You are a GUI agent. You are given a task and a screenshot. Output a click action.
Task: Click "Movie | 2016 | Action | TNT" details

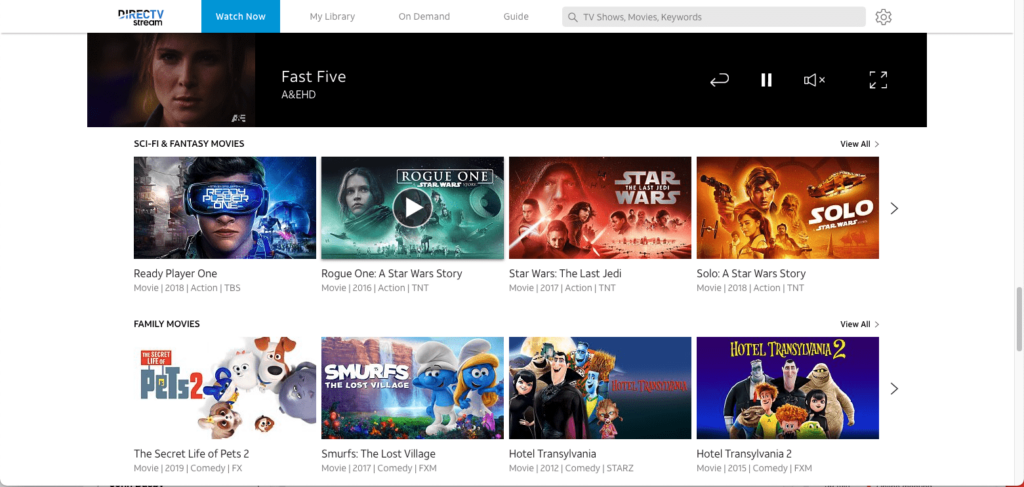[x=375, y=288]
